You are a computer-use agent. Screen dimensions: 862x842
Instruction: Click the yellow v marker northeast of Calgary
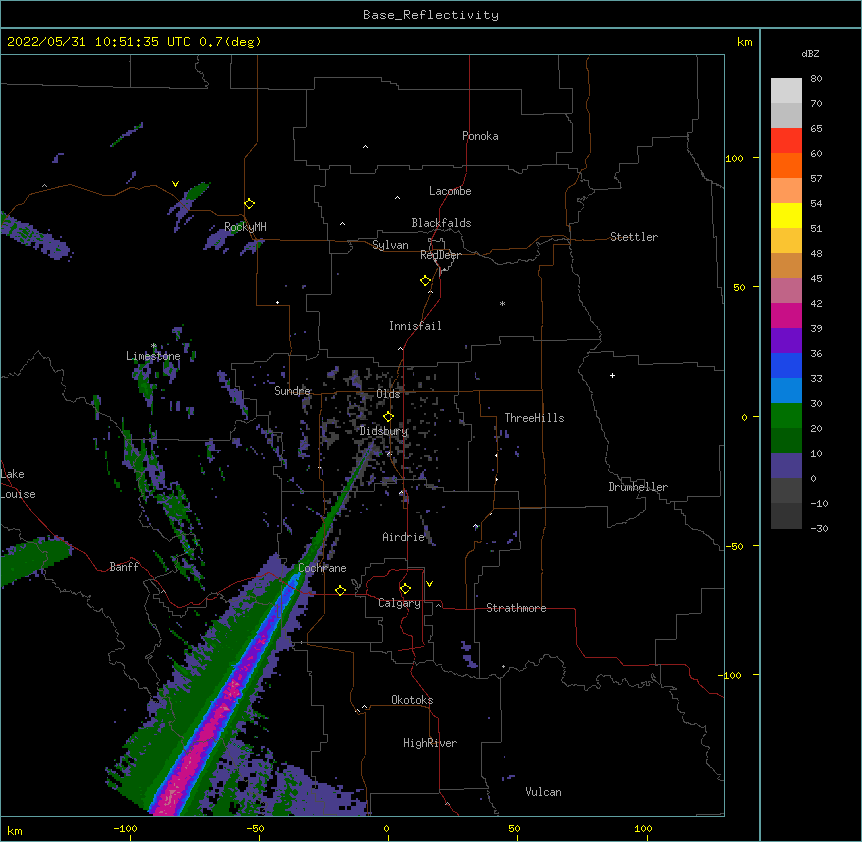(429, 584)
